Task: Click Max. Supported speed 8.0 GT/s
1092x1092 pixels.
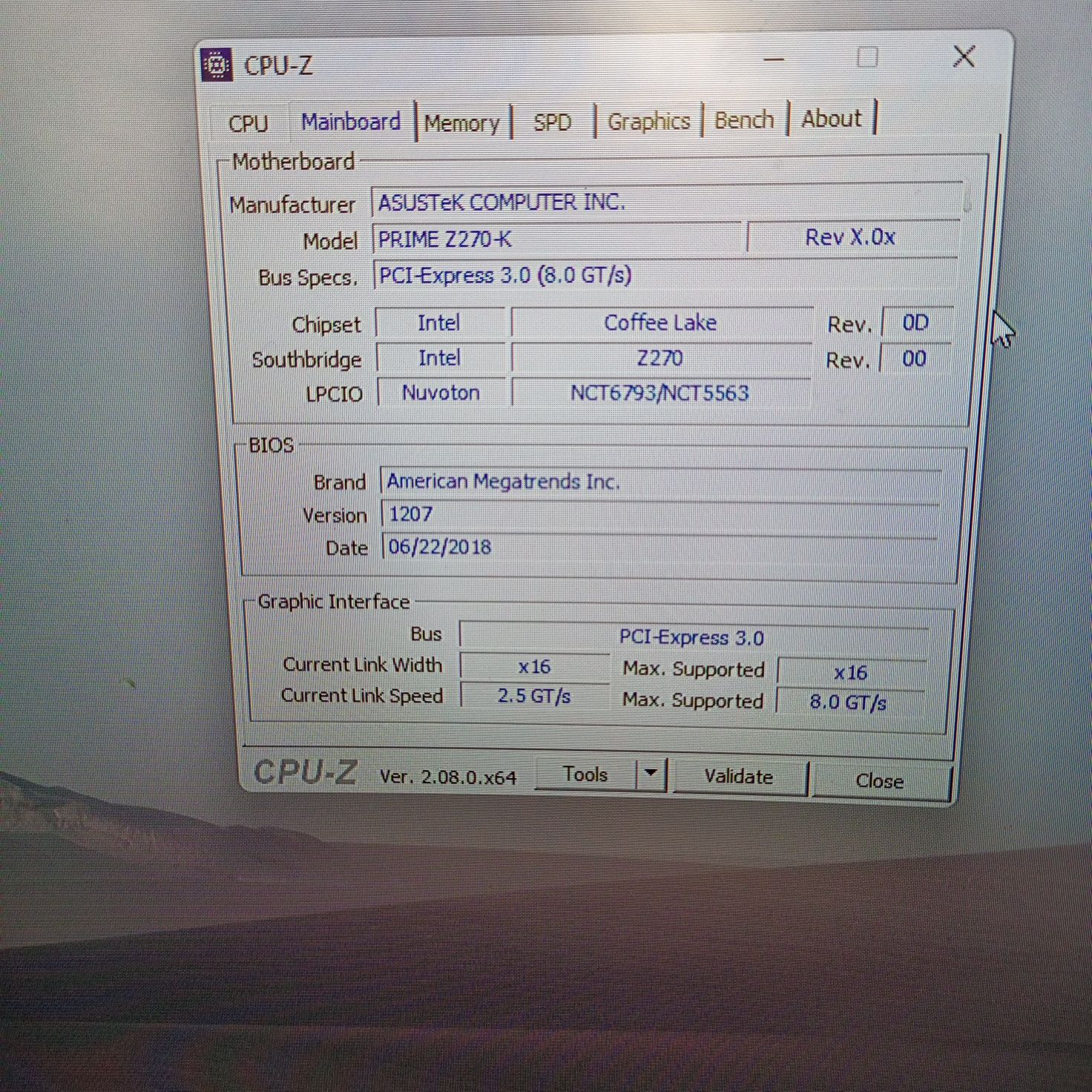Action: pyautogui.click(x=849, y=702)
